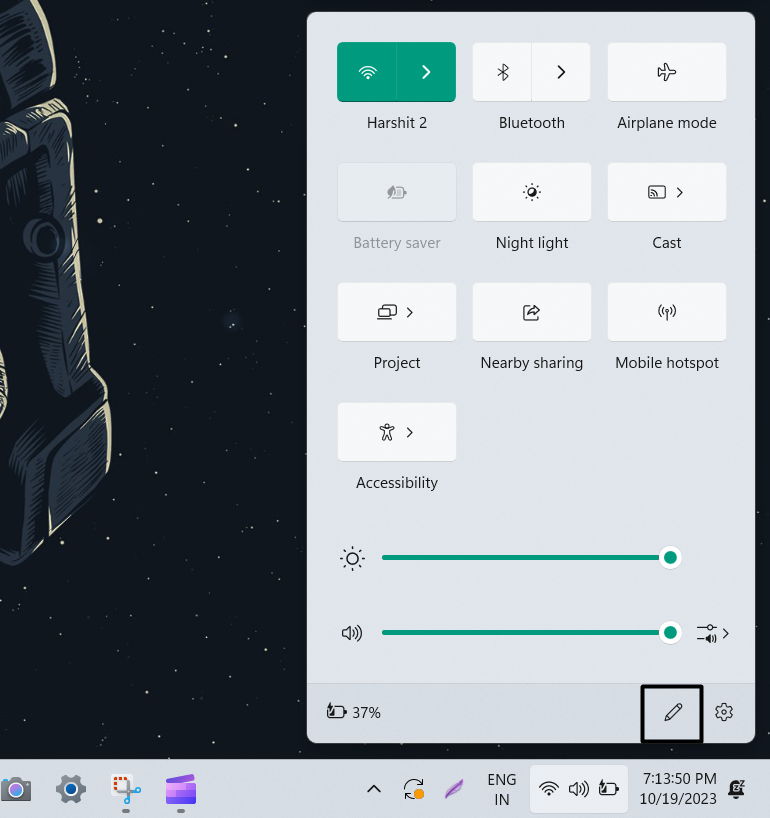Image resolution: width=770 pixels, height=818 pixels.
Task: Toggle the Battery saver tile
Action: coord(396,192)
